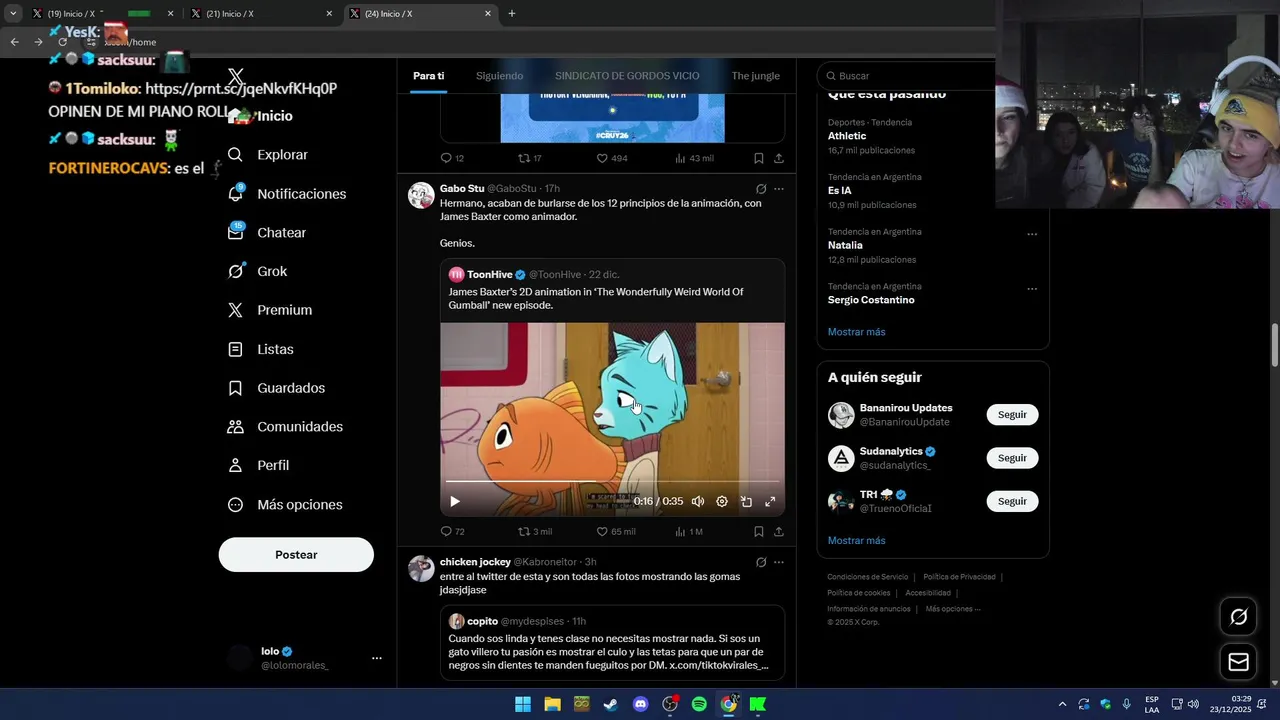Expand footer Más opciones link
Viewport: 1280px width, 720px height.
point(953,609)
